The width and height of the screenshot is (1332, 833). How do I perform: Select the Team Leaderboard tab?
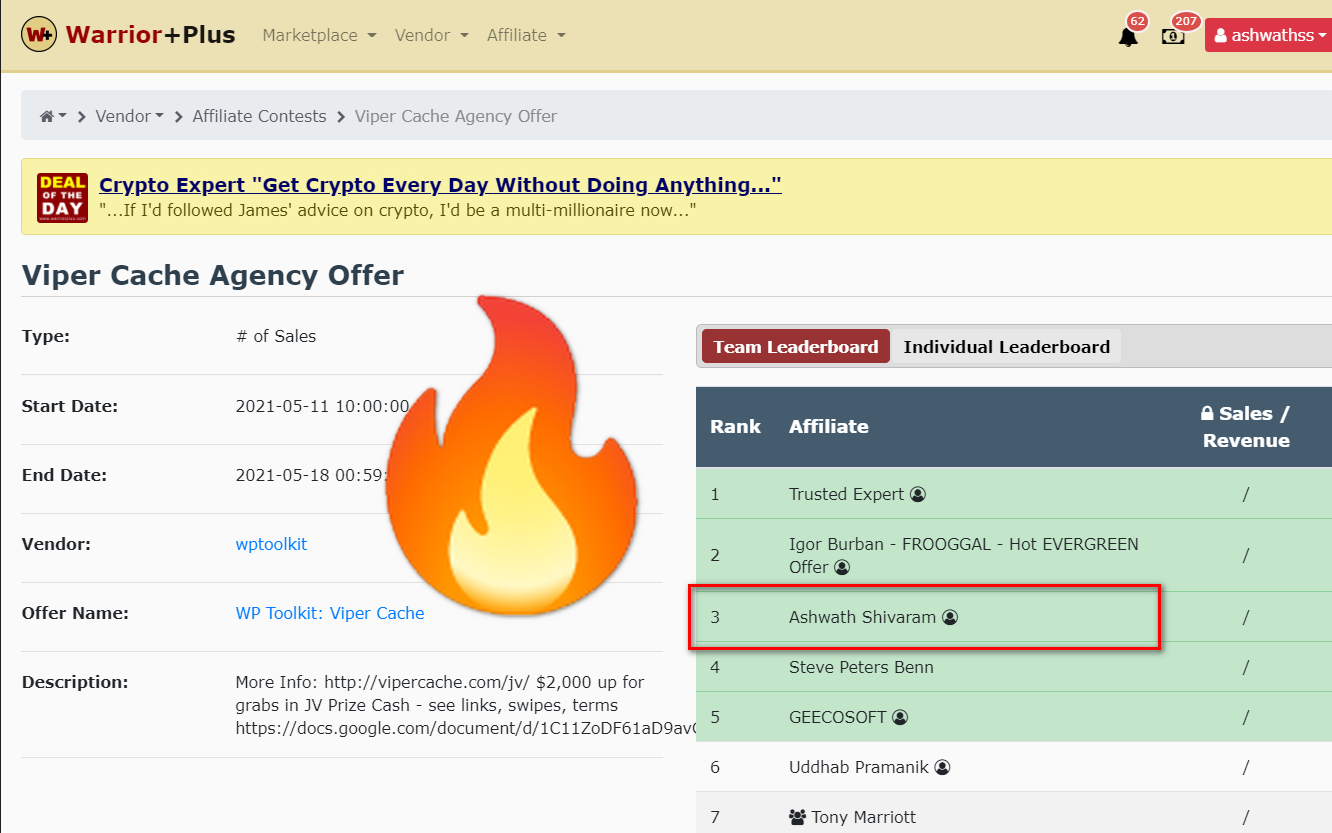(x=795, y=347)
